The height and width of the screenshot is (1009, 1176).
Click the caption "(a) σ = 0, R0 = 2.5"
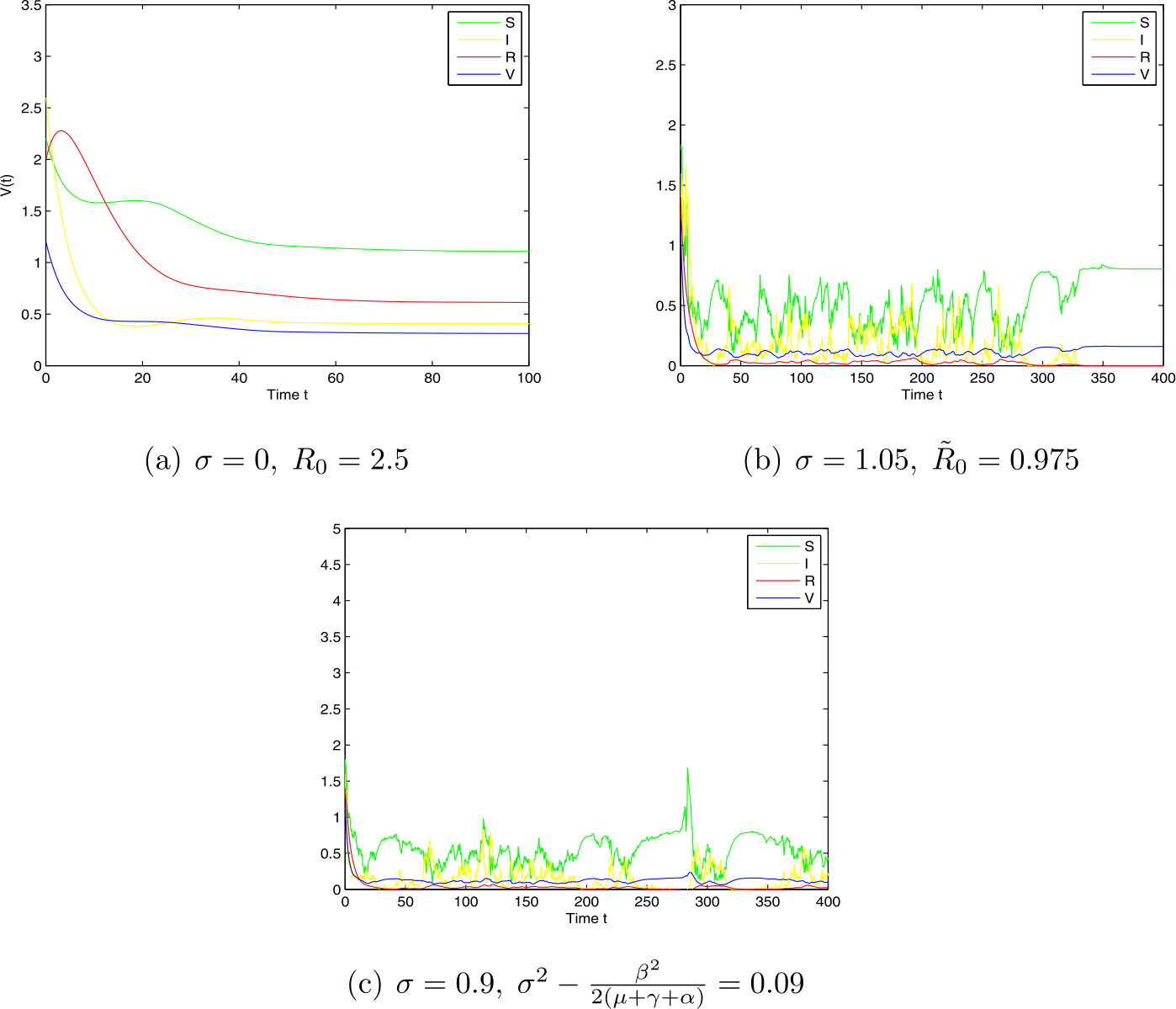pos(277,460)
